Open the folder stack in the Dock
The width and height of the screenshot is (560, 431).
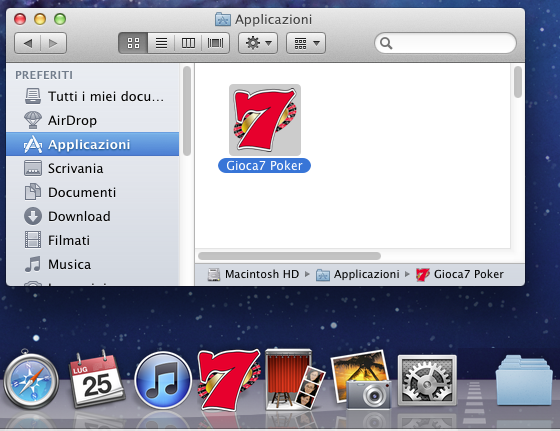pyautogui.click(x=524, y=381)
